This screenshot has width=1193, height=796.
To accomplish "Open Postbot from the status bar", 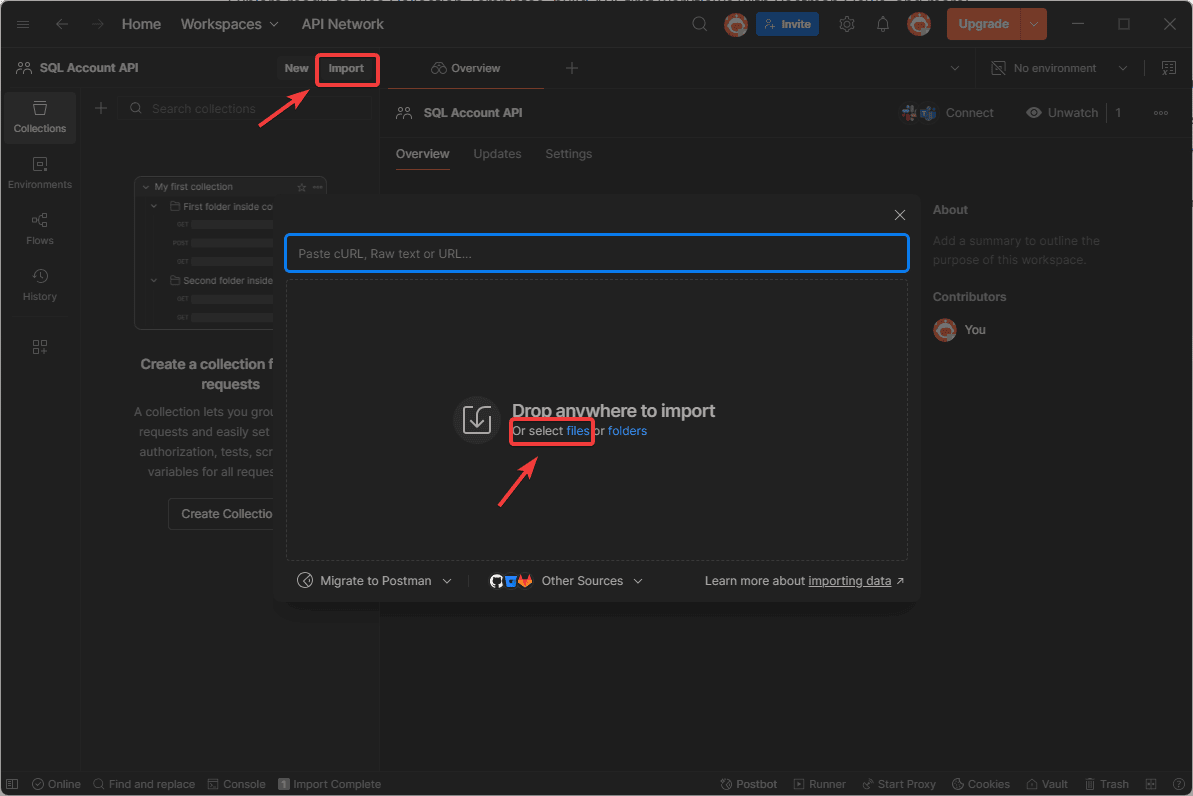I will click(749, 784).
